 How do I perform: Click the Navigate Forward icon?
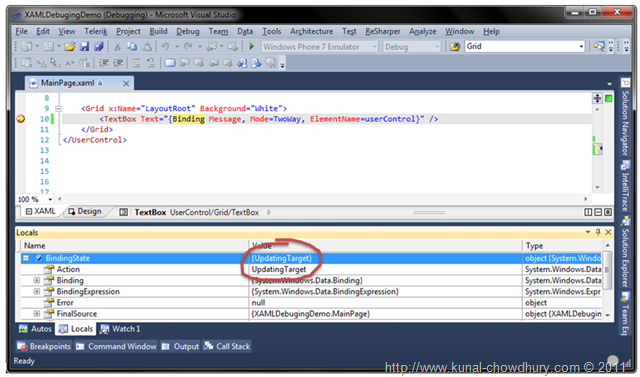click(232, 47)
